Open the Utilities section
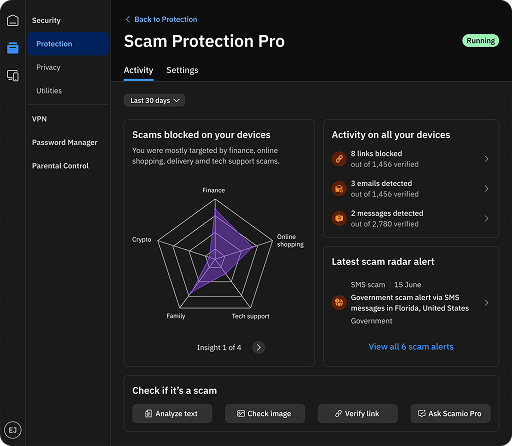512x446 pixels. coord(49,91)
